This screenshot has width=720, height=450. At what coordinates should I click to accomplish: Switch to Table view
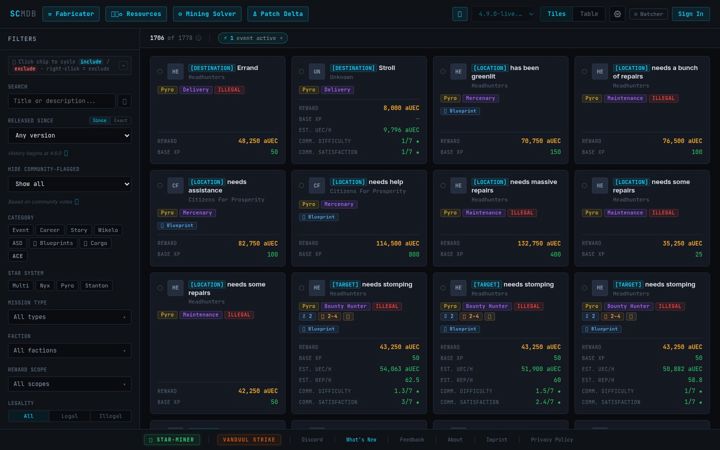pos(589,14)
